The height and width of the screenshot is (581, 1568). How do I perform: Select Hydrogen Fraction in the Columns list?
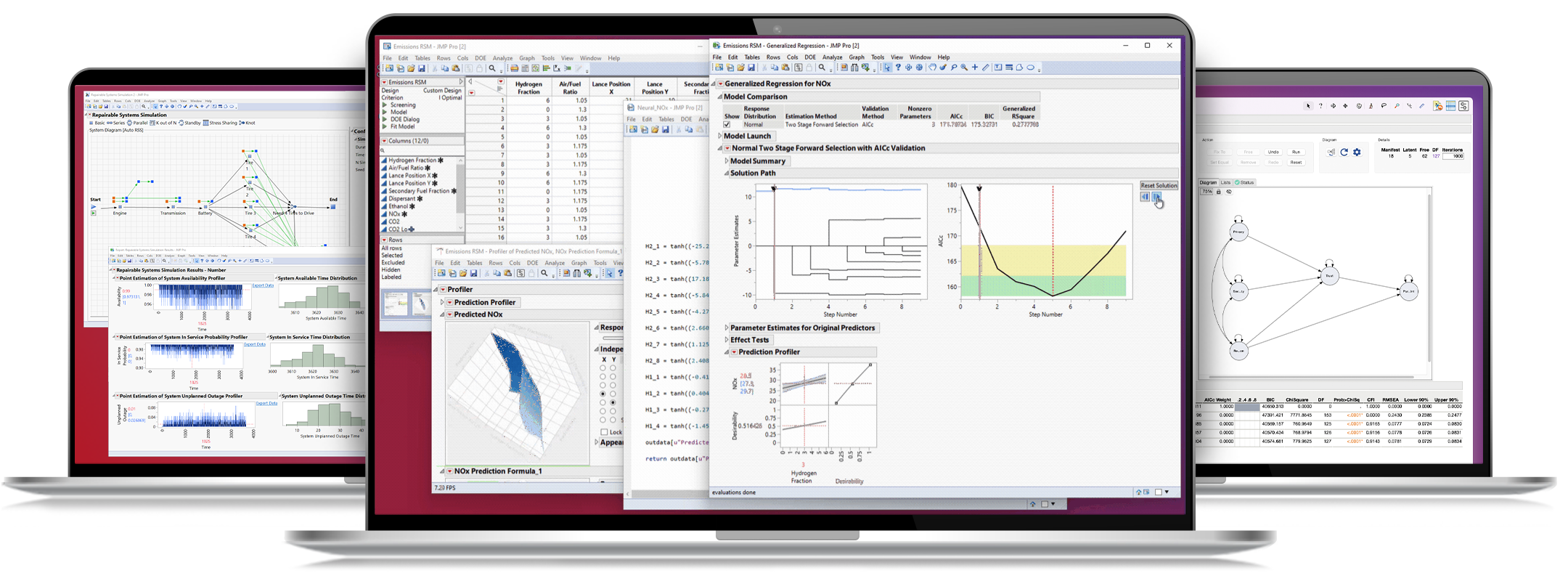coord(412,160)
